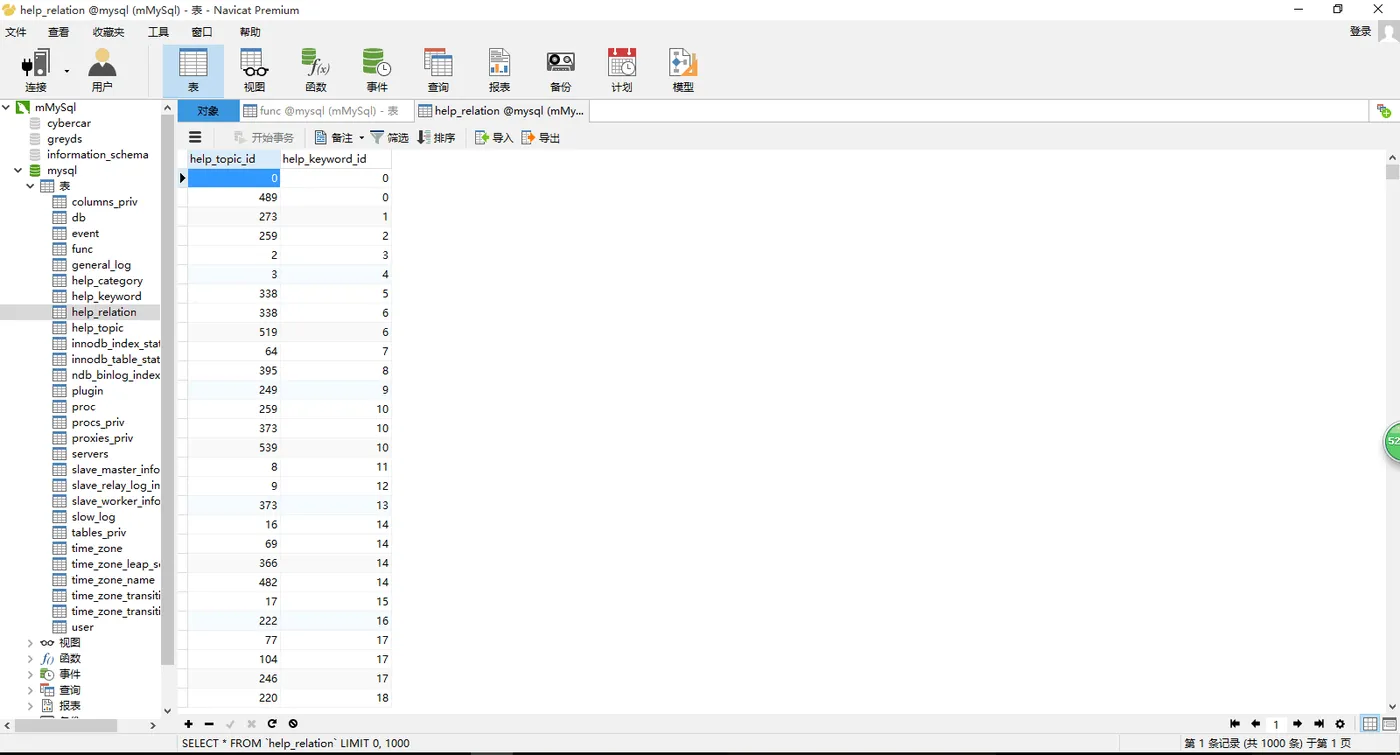Click 导入 import in table toolbar
Viewport: 1400px width, 755px height.
[494, 138]
